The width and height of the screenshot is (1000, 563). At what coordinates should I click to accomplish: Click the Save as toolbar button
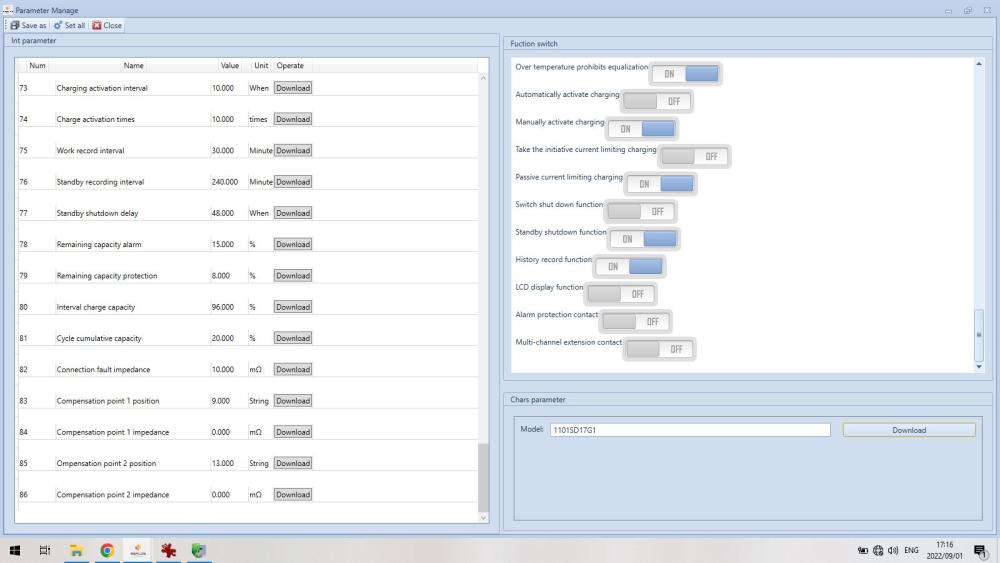click(x=28, y=26)
